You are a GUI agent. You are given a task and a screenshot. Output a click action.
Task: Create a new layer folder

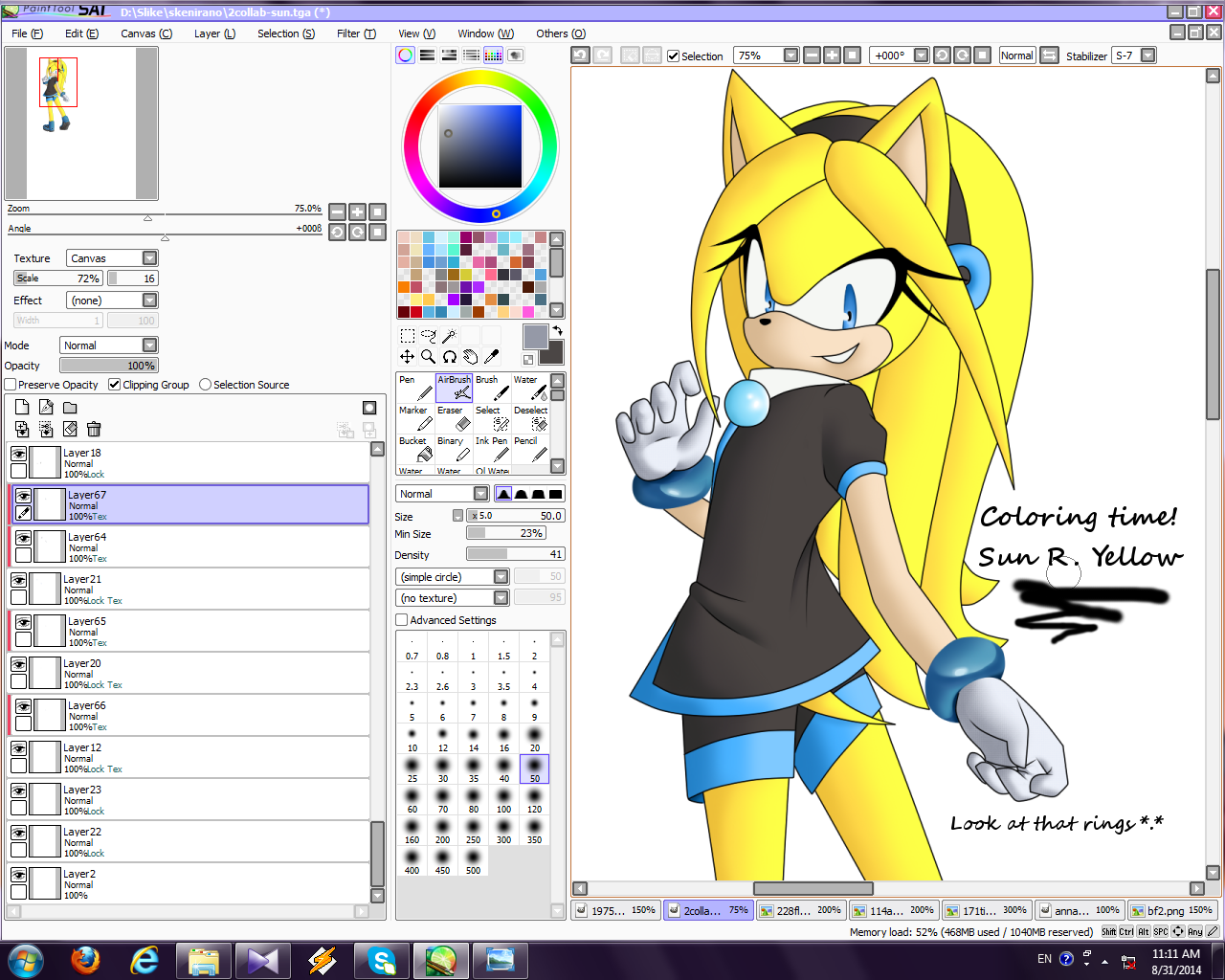pos(70,408)
